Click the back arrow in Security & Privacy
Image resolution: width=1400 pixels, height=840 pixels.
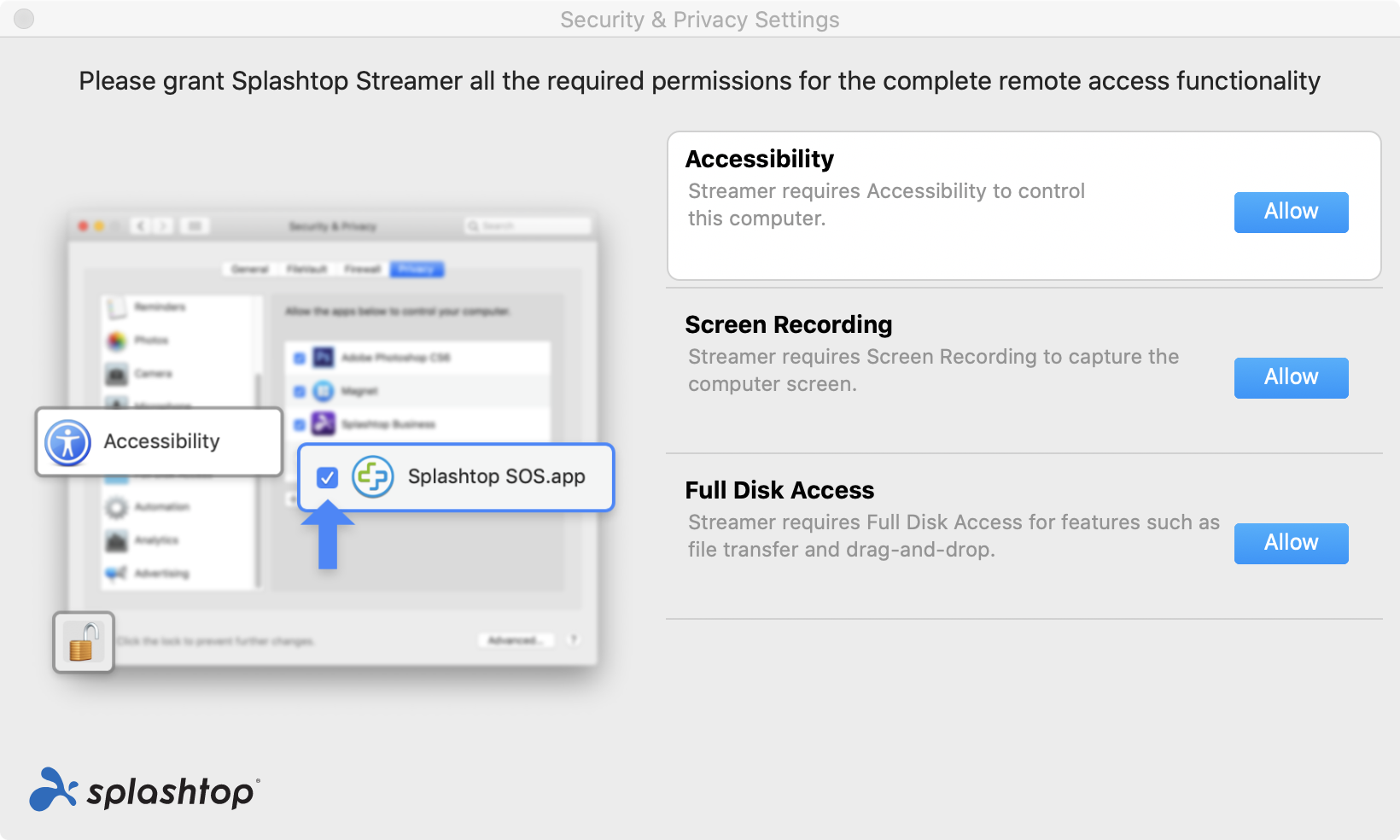[x=139, y=226]
